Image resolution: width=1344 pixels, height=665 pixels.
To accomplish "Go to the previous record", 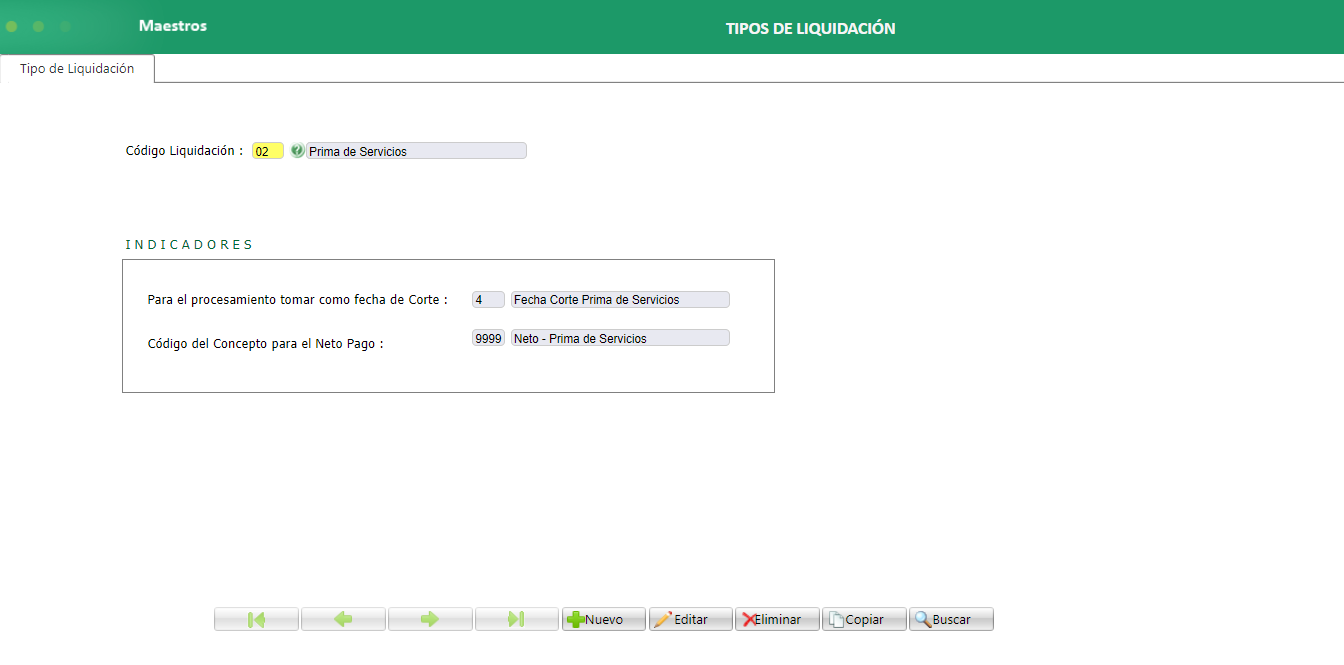I will (343, 619).
